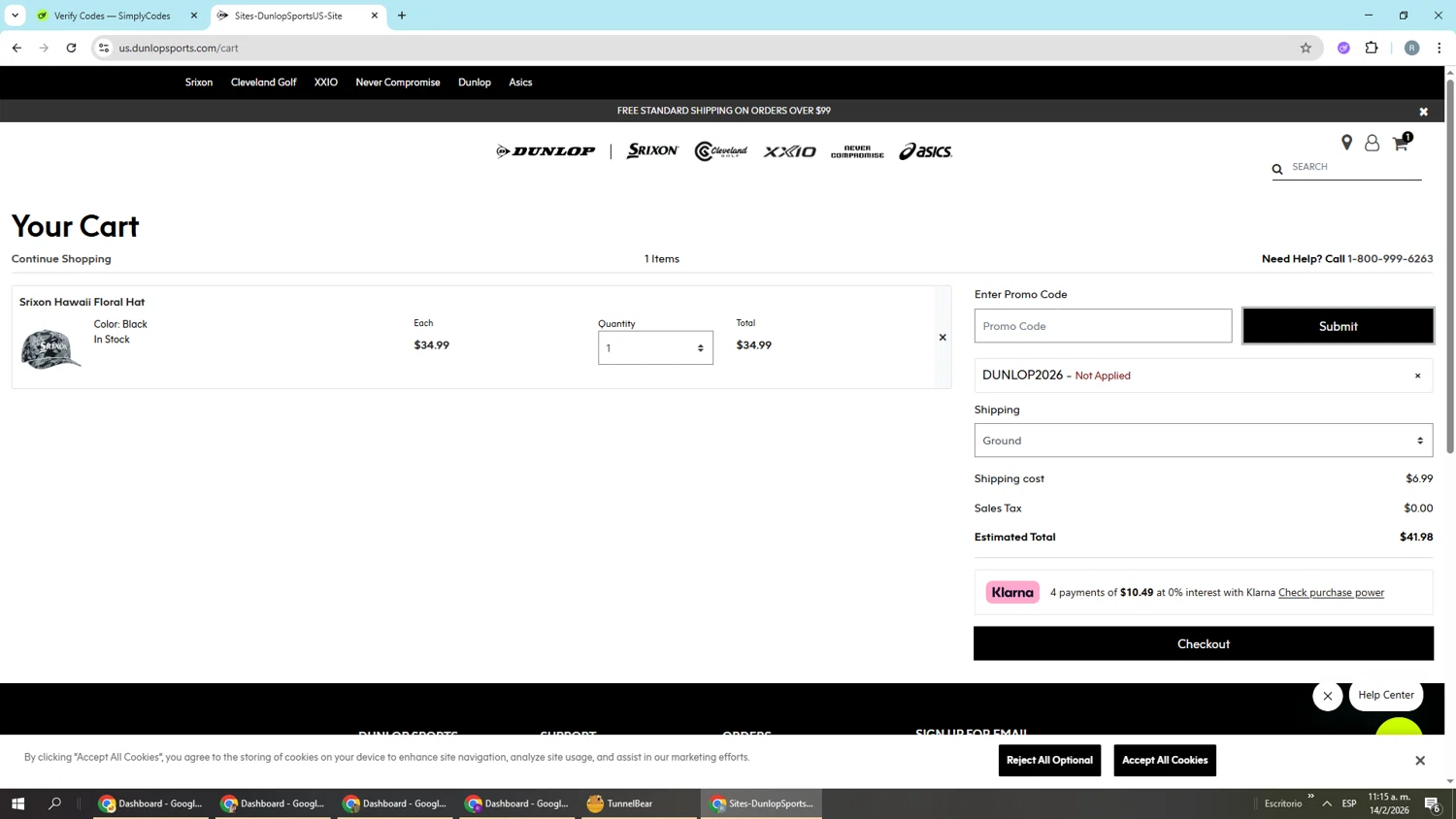Open the store locator pin icon
This screenshot has width=1456, height=819.
click(1346, 143)
